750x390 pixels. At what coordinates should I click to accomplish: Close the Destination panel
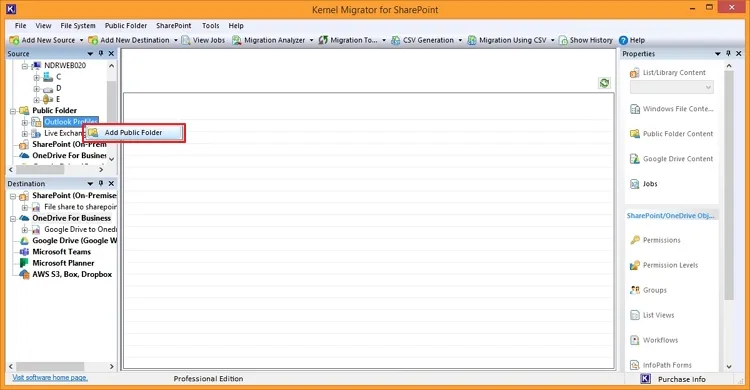tap(111, 183)
